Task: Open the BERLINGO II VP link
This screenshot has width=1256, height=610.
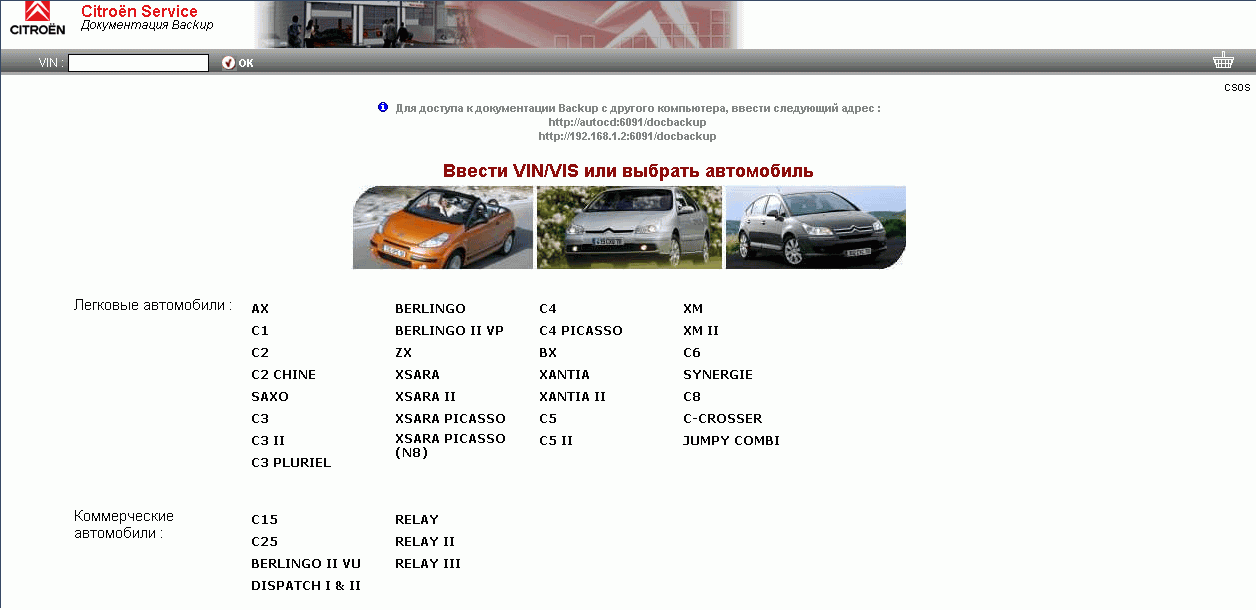Action: click(448, 330)
